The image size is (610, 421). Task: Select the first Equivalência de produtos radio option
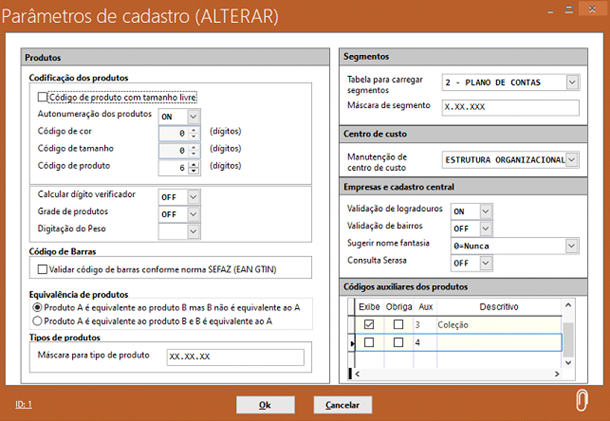(x=38, y=308)
